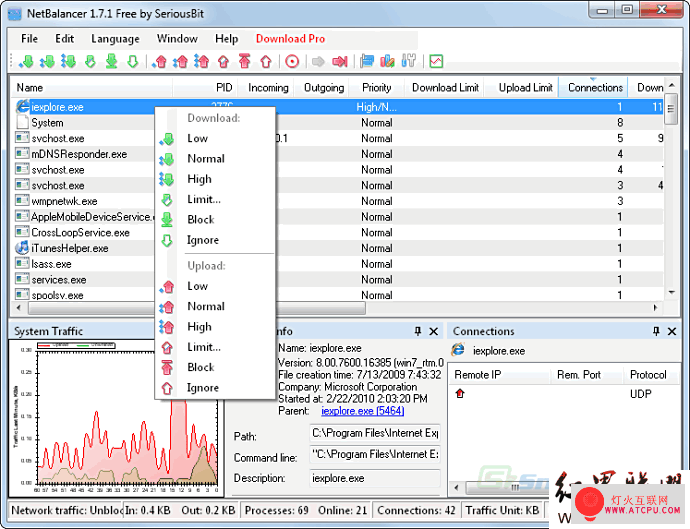Screen dimensions: 690x529
Task: Click the download Ignore toolbar icon
Action: point(132,61)
